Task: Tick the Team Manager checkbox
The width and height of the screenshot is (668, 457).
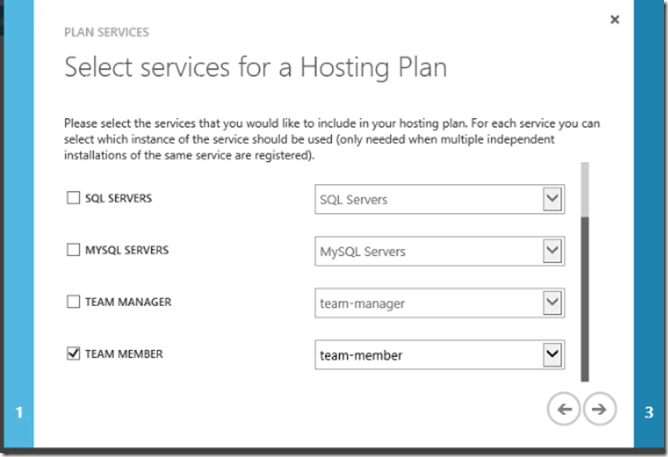Action: (73, 301)
